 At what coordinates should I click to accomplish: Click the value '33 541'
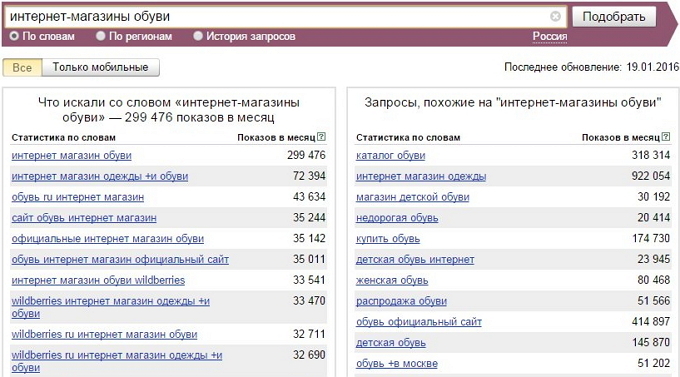point(309,280)
